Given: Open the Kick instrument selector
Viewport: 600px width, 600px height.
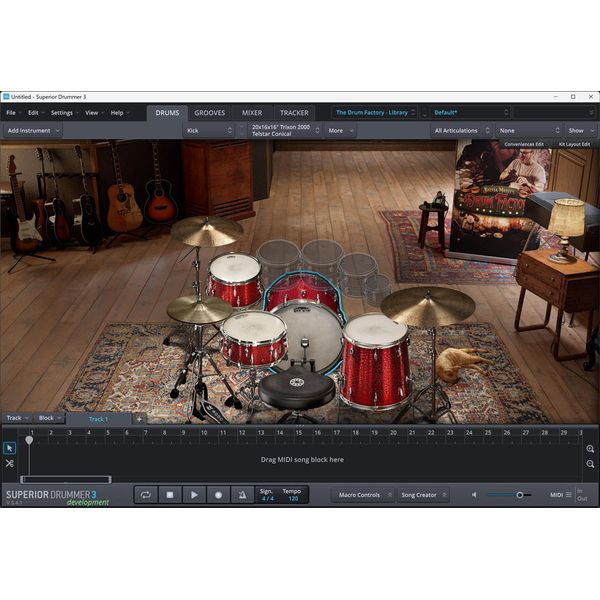Looking at the screenshot, I should coord(209,130).
